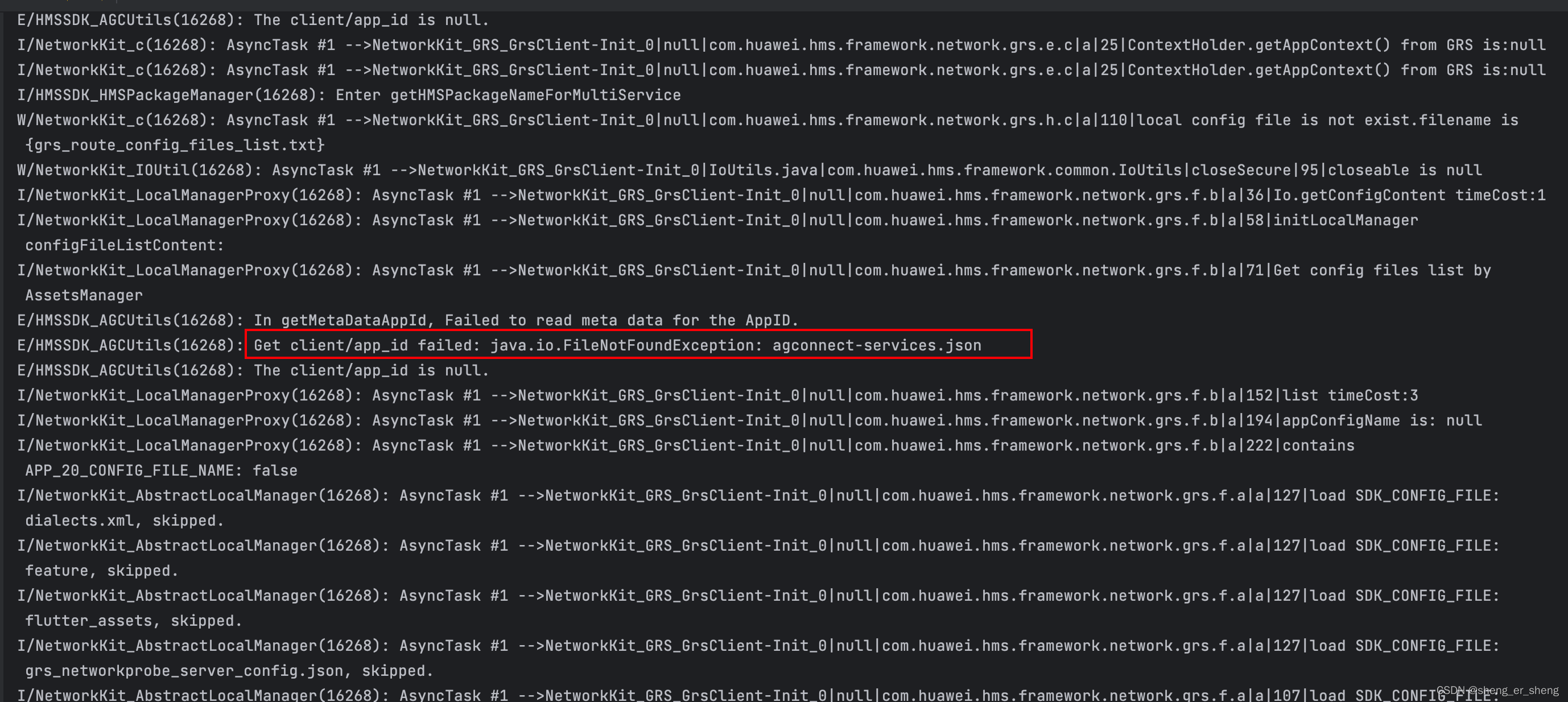Click the 'dialects.xml, skipped.' line
The height and width of the screenshot is (702, 1568).
pyautogui.click(x=125, y=521)
